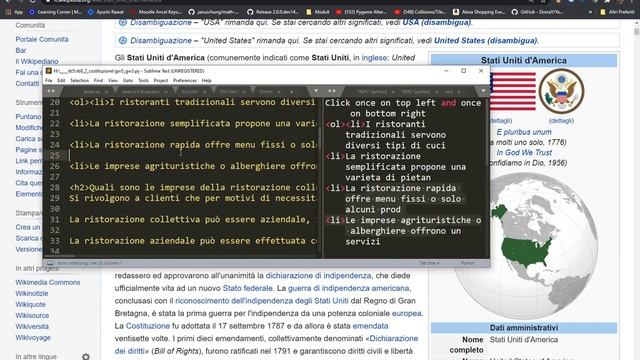Open the File menu in Sublime Text

(49, 80)
